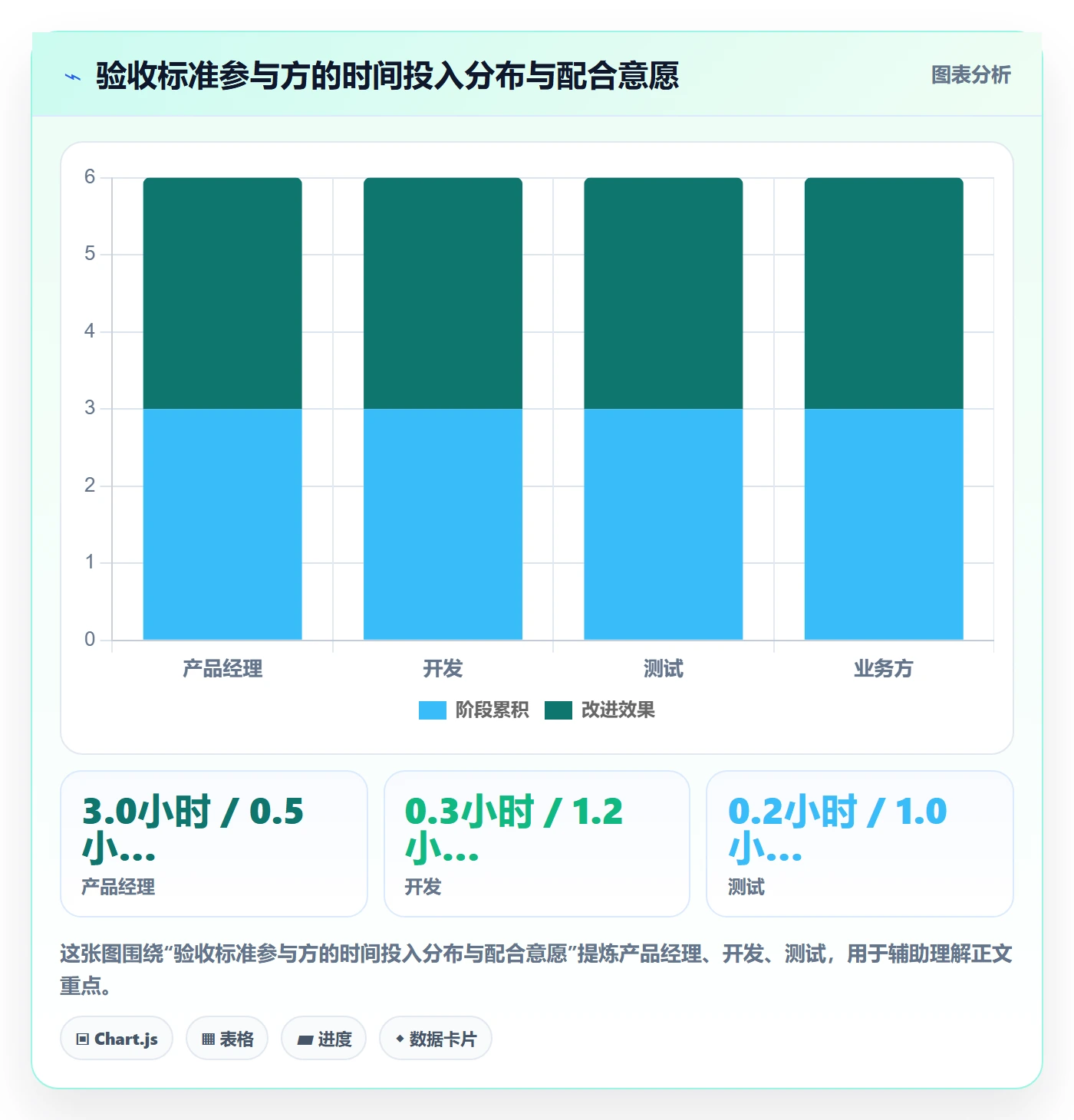Click the 产品经理 light blue bar segment
The image size is (1074, 1120).
point(222,524)
